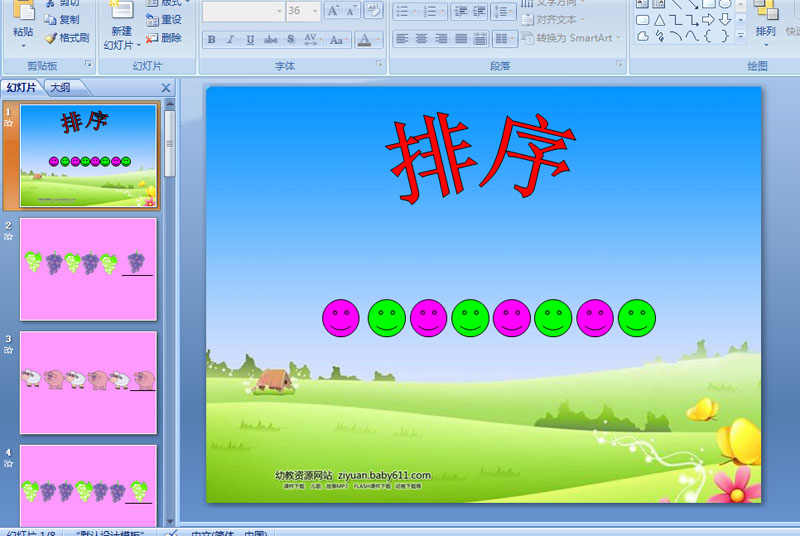Click the slide pane scrollbar thumb
This screenshot has width=800, height=536.
tap(170, 143)
